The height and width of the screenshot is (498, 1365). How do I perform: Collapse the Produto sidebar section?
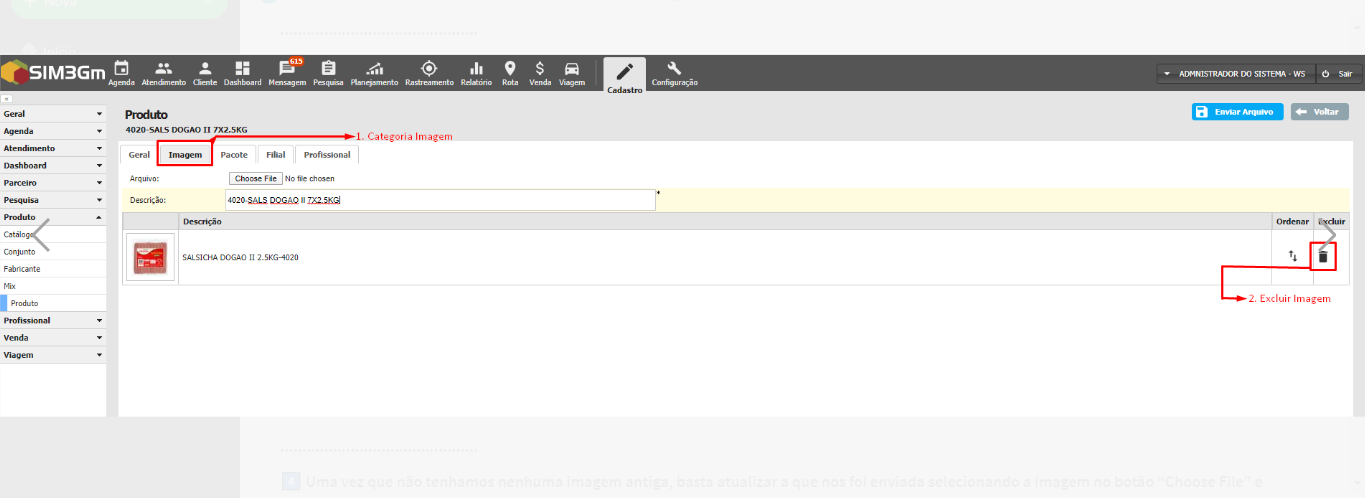click(53, 217)
